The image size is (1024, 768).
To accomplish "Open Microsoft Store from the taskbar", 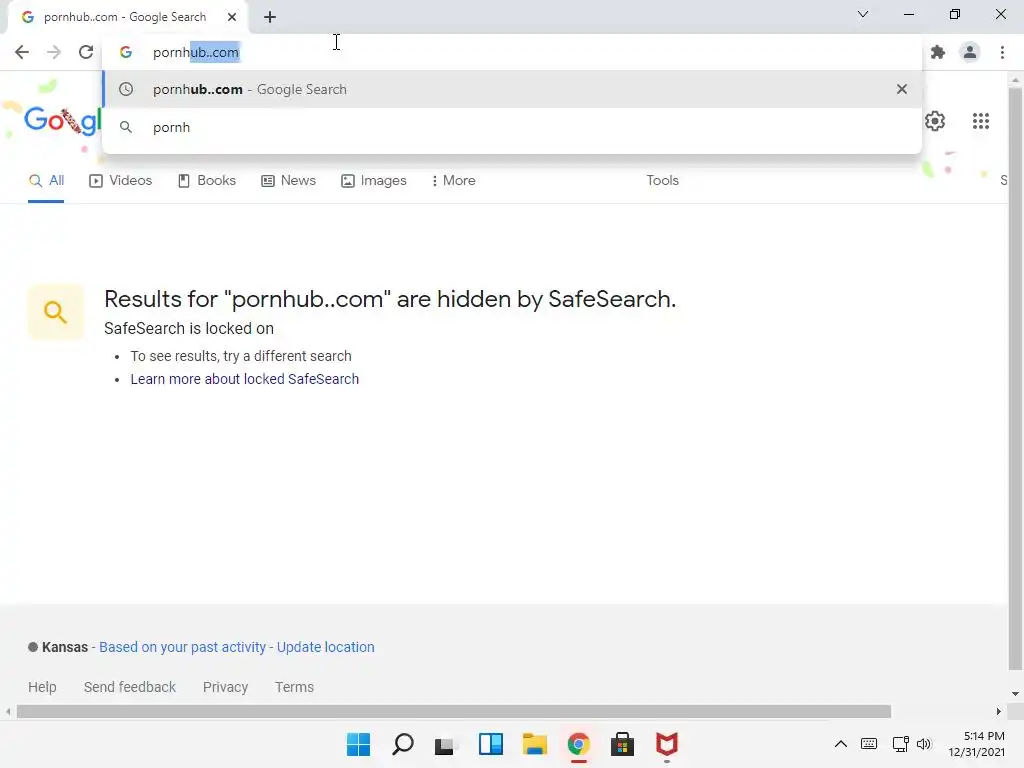I will tap(622, 744).
